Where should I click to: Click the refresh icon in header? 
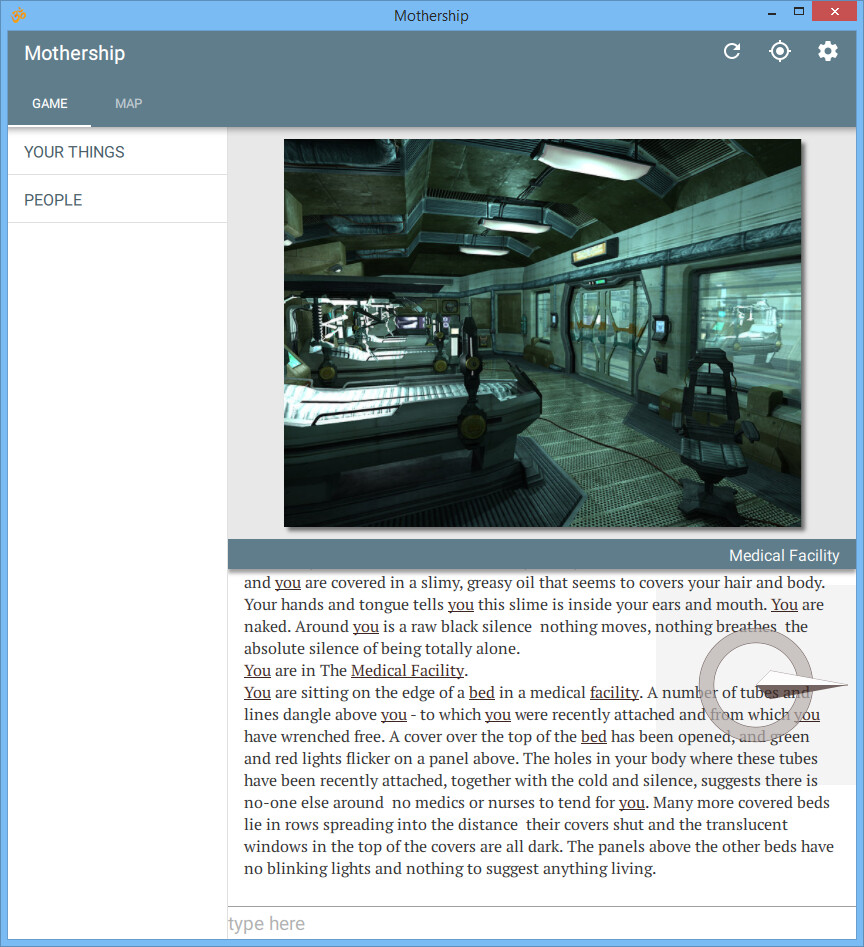pos(732,51)
